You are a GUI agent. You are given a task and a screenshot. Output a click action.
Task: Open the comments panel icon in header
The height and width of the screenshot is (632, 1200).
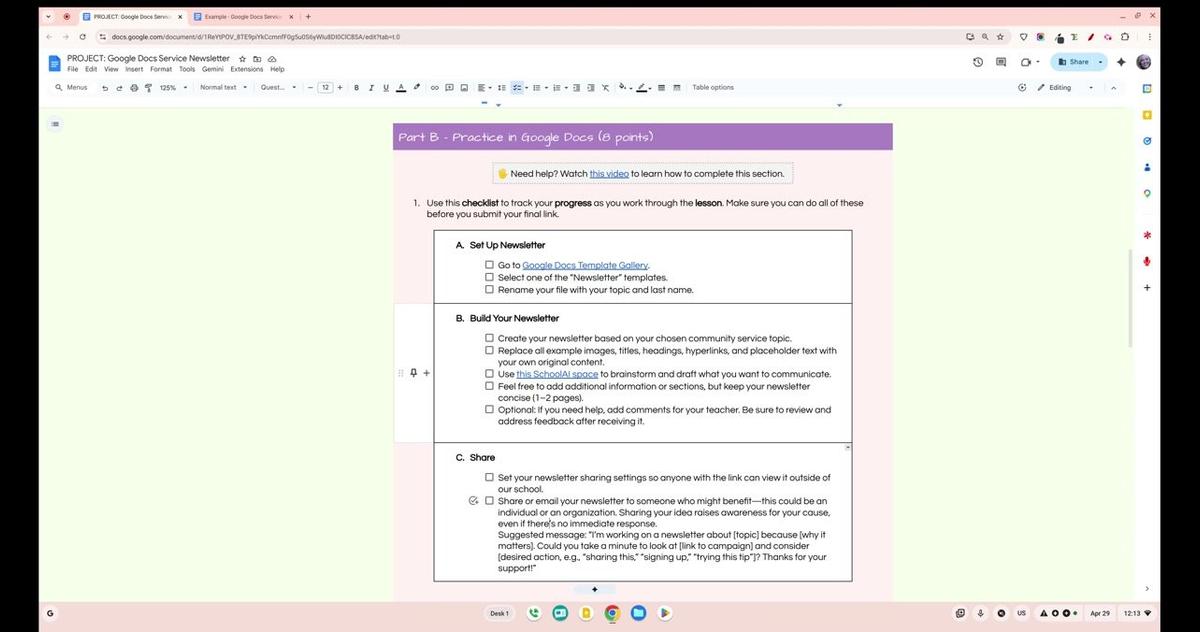click(1001, 62)
